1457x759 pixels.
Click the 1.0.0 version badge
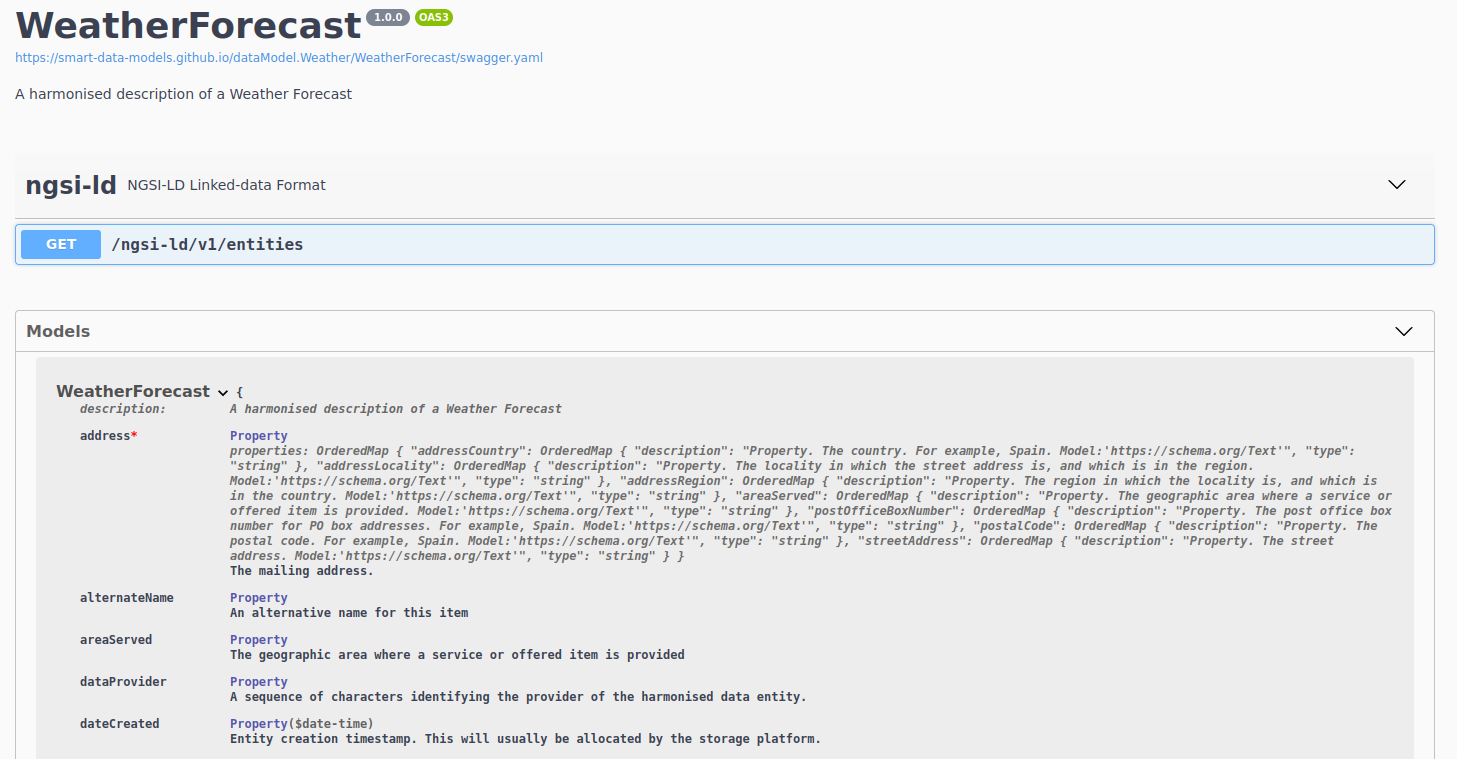(x=388, y=18)
